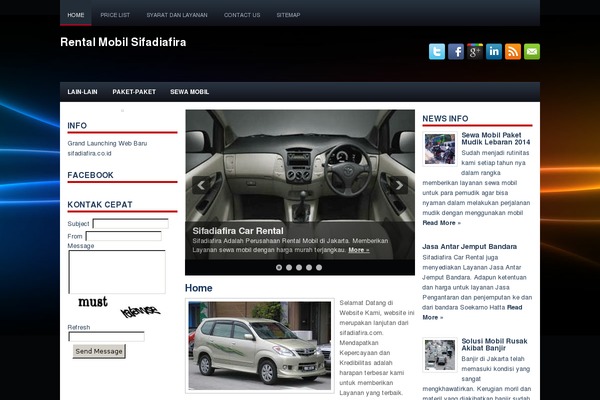Open the PRICE LIST menu item
Screen dimensions: 600x400
[115, 15]
